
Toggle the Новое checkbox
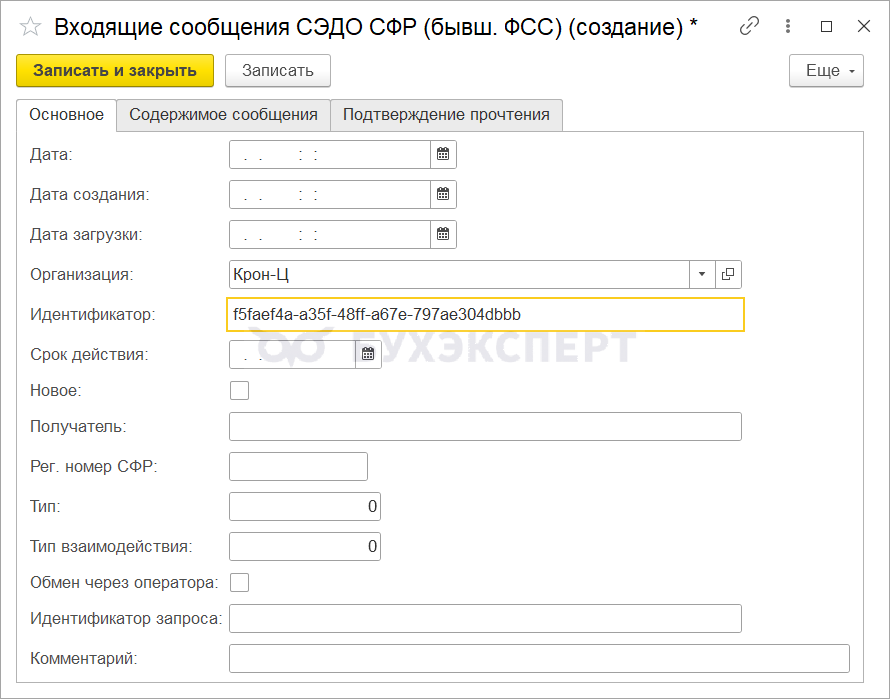(x=239, y=390)
